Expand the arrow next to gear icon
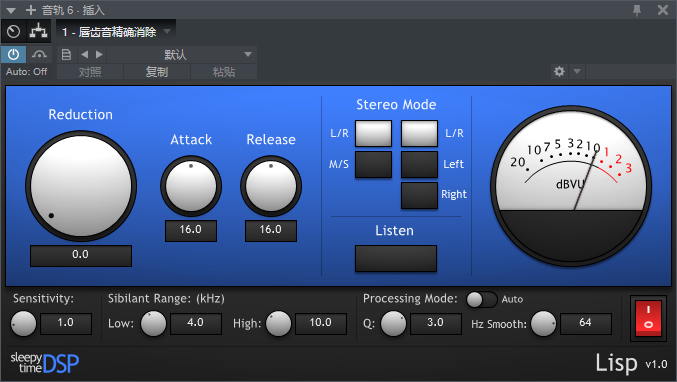 (577, 71)
